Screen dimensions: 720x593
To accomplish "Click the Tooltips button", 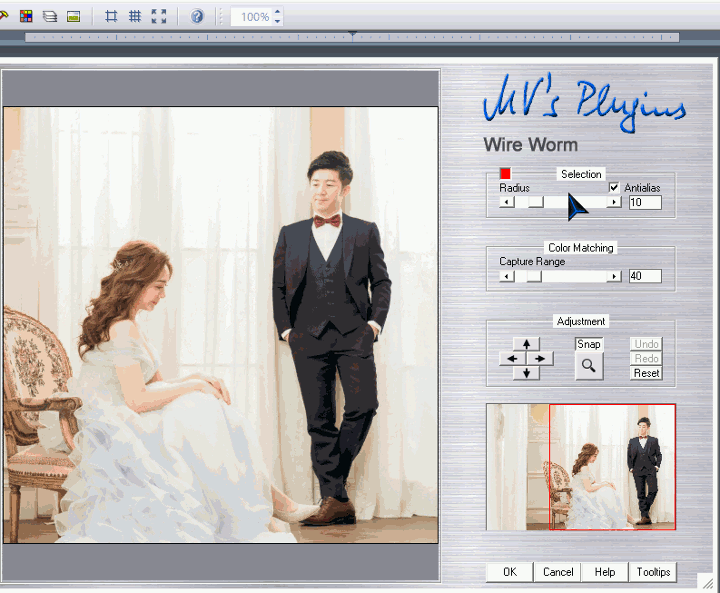I will point(653,572).
